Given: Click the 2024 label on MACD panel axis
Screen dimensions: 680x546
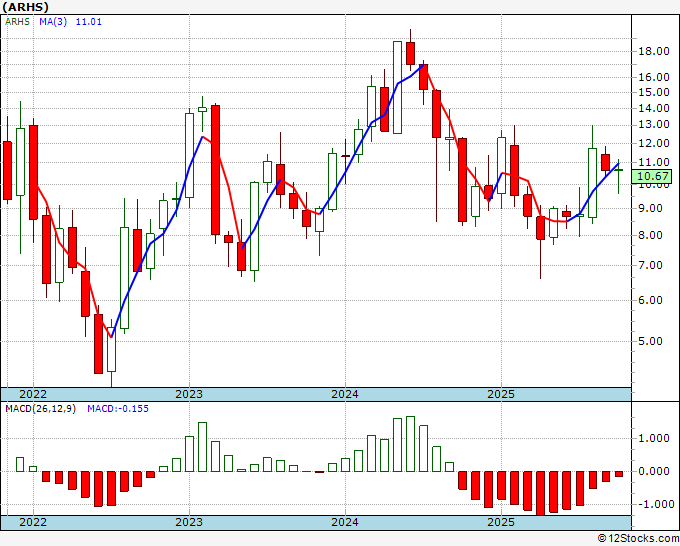Looking at the screenshot, I should (x=345, y=522).
